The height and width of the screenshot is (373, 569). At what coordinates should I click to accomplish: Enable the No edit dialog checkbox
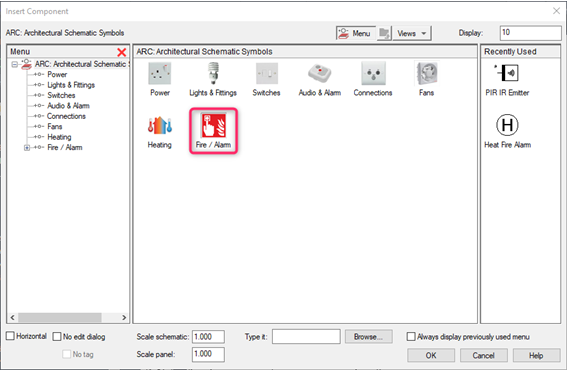click(57, 337)
